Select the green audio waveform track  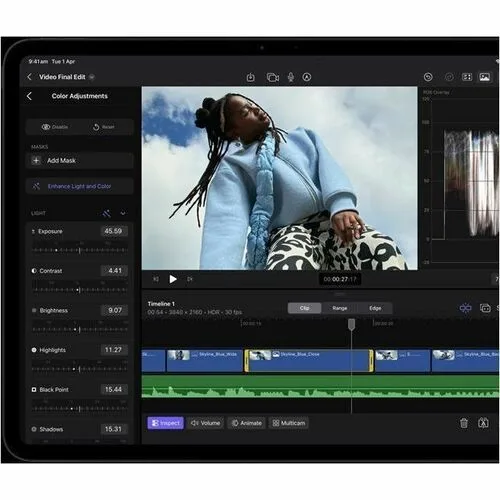pyautogui.click(x=320, y=387)
